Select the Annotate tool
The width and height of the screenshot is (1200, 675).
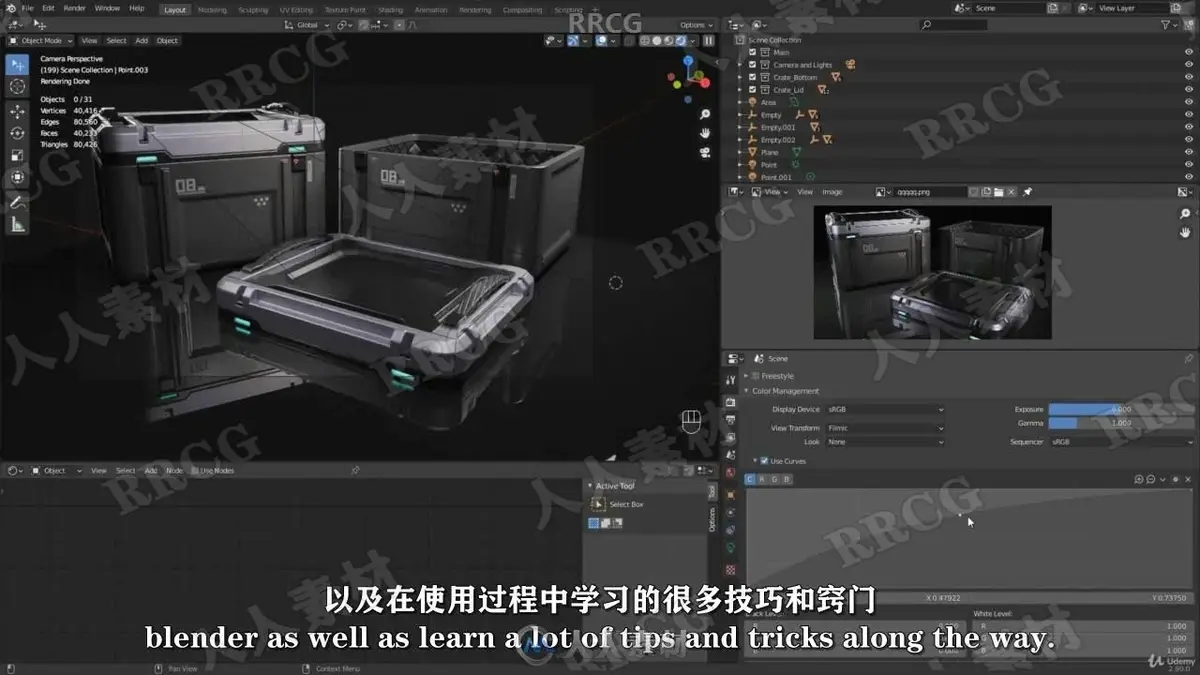tap(17, 202)
